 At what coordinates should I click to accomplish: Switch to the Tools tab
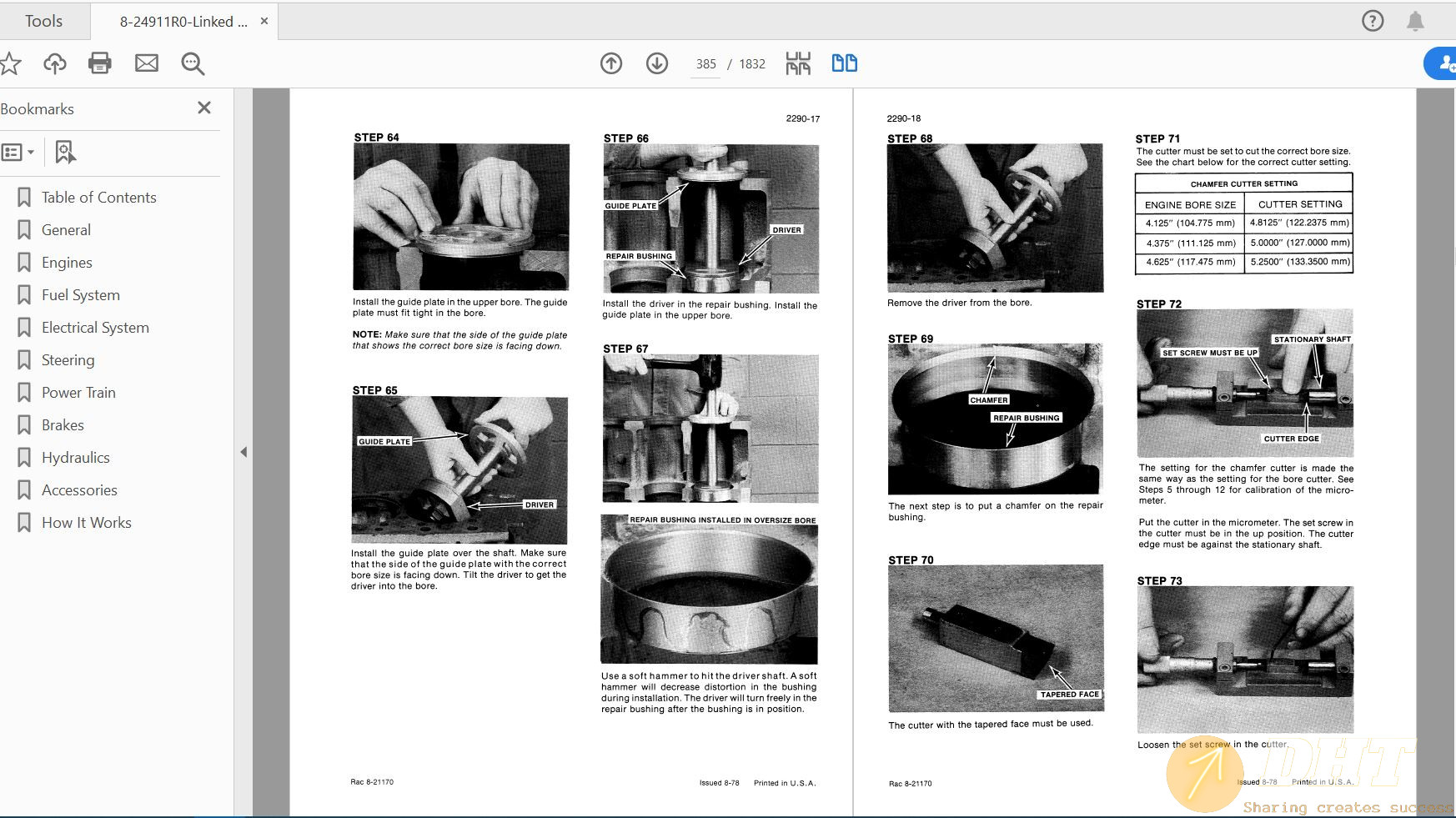click(x=43, y=21)
